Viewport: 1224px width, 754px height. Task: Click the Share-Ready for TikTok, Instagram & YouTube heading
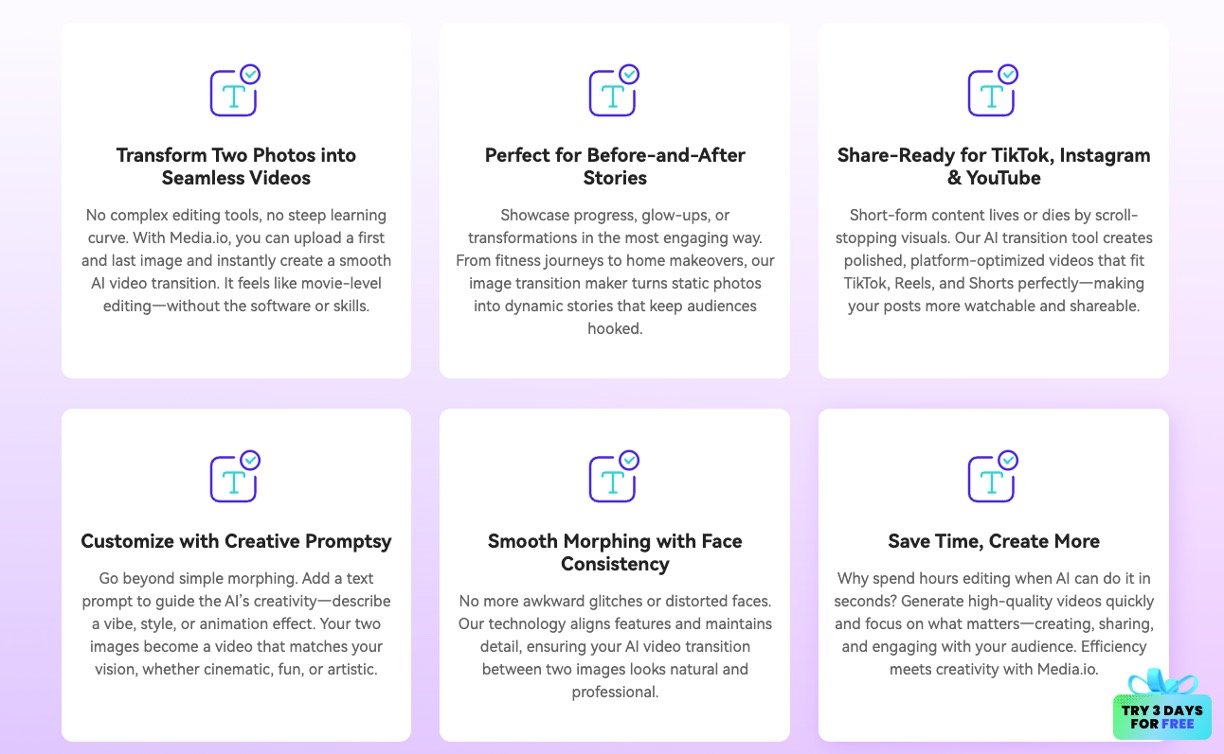993,166
